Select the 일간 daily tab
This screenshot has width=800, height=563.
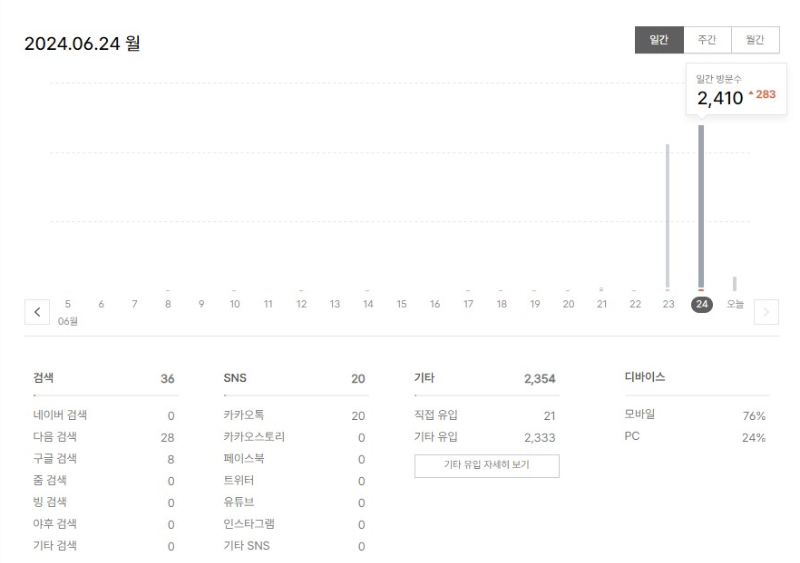pos(659,40)
